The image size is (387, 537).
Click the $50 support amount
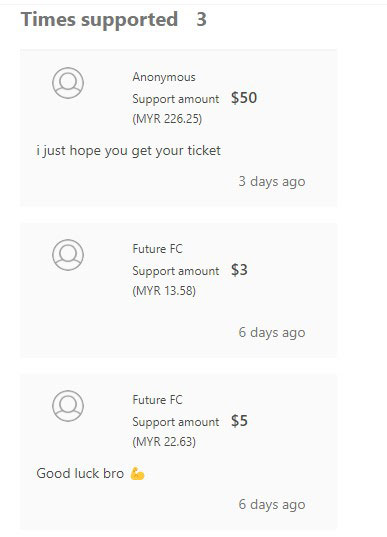(x=244, y=98)
